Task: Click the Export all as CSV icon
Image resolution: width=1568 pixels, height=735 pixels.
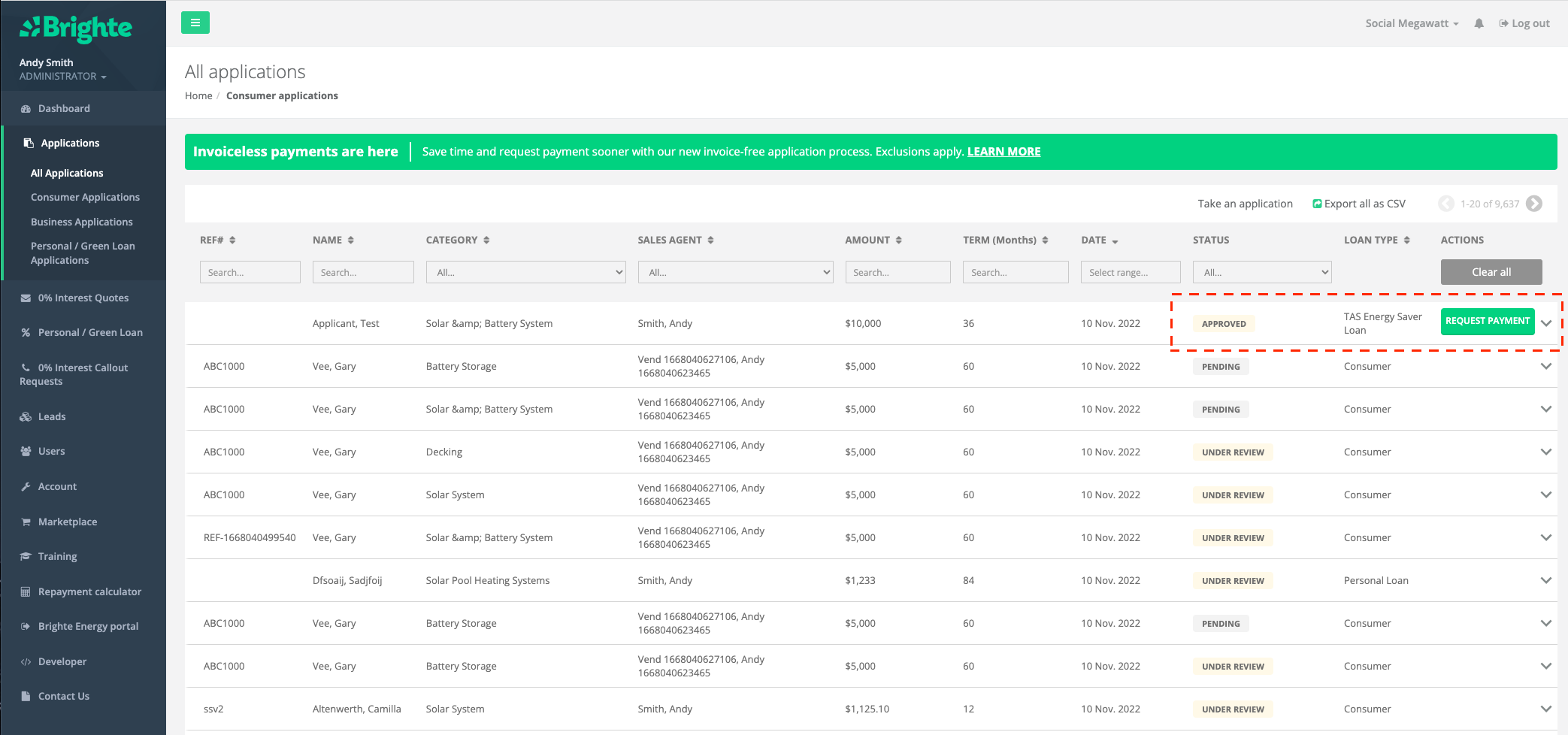Action: tap(1317, 204)
